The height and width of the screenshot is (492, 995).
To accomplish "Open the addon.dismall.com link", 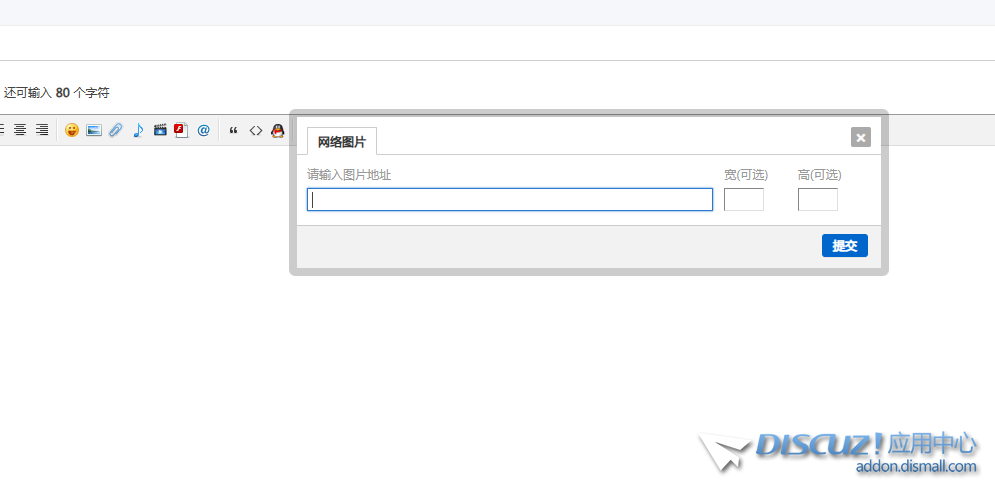I will [916, 467].
